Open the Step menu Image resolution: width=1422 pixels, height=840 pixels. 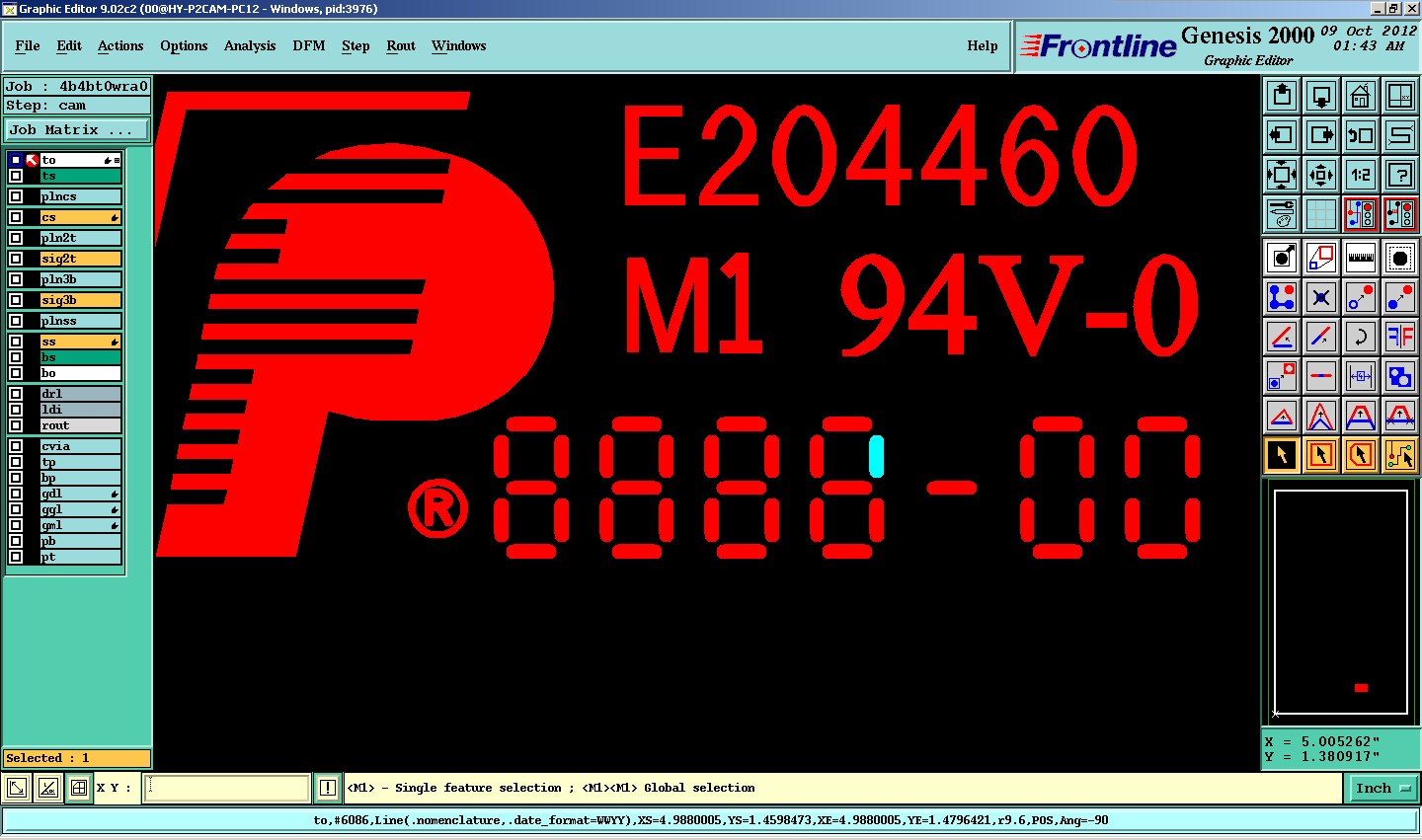coord(355,45)
